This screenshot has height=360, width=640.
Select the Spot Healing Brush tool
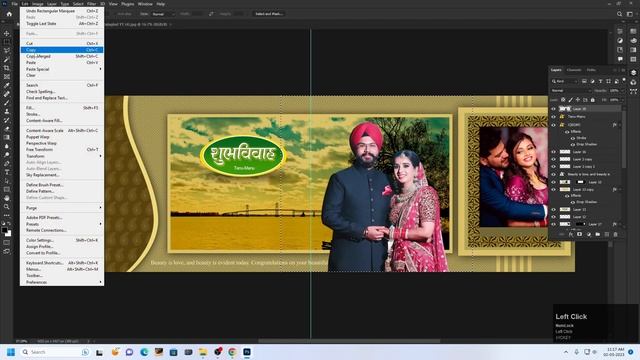(7, 94)
